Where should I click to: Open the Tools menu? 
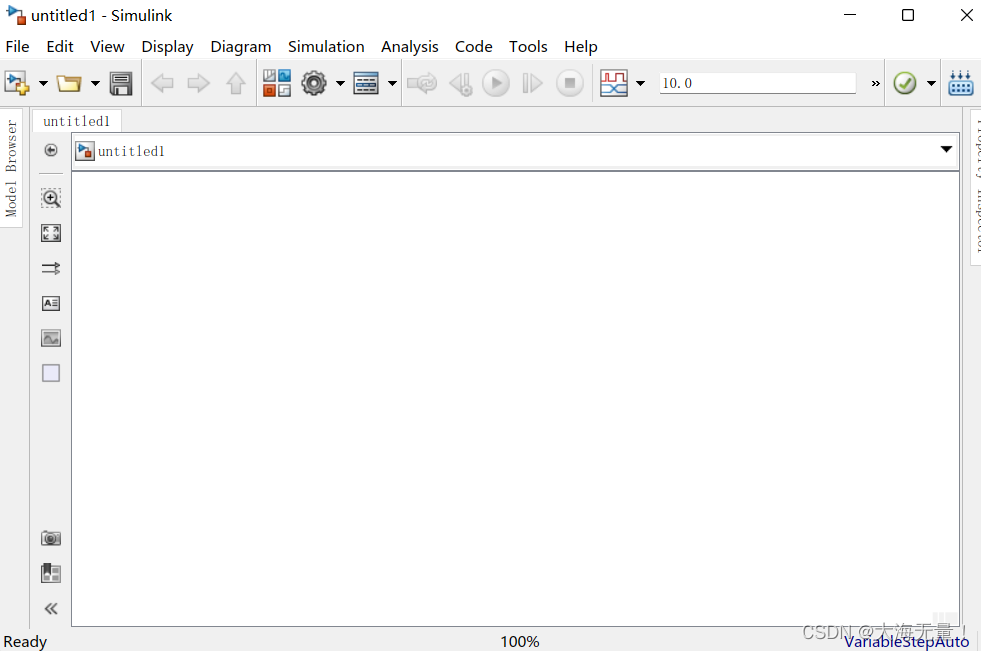[528, 47]
